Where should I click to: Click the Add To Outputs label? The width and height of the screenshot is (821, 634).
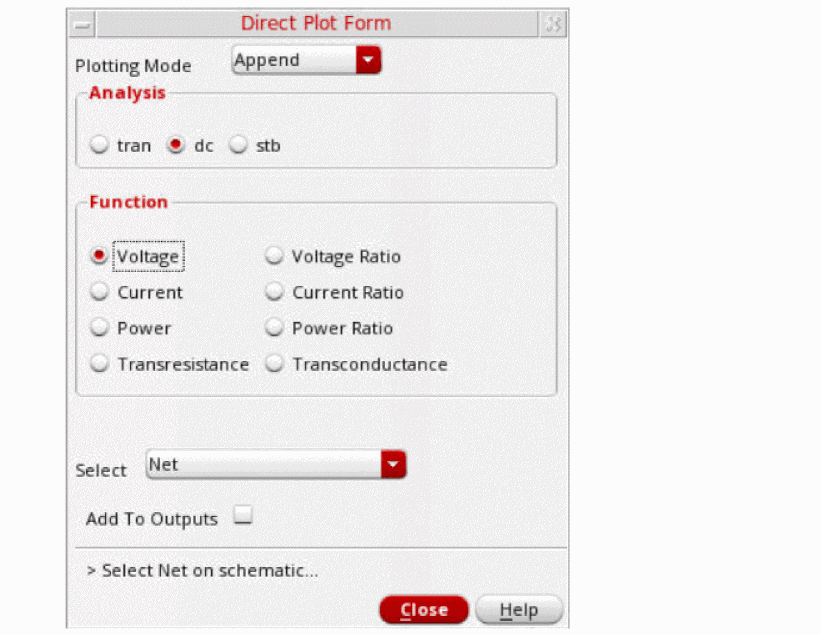(152, 519)
